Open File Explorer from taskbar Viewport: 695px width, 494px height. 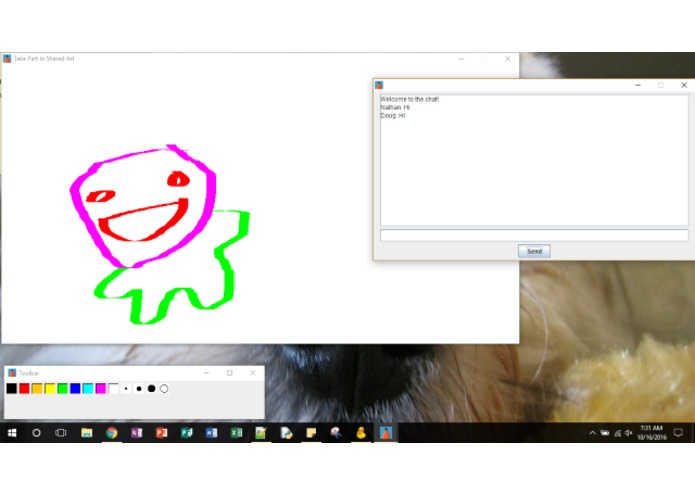(x=86, y=433)
